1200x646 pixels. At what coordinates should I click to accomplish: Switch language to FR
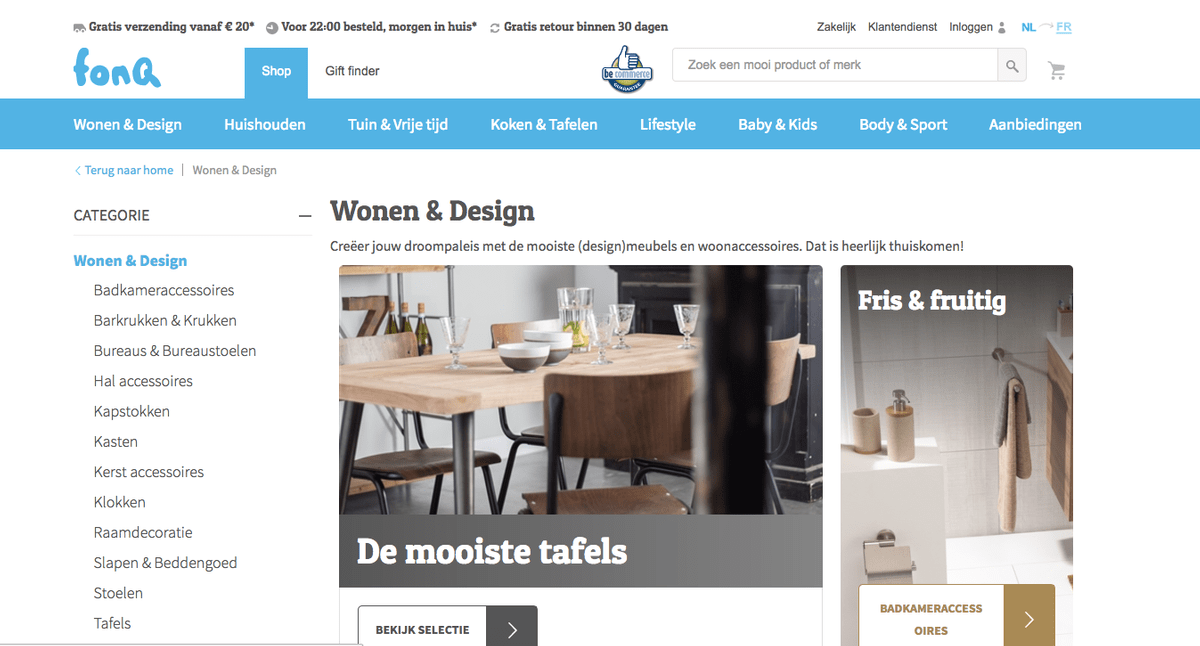[1063, 28]
